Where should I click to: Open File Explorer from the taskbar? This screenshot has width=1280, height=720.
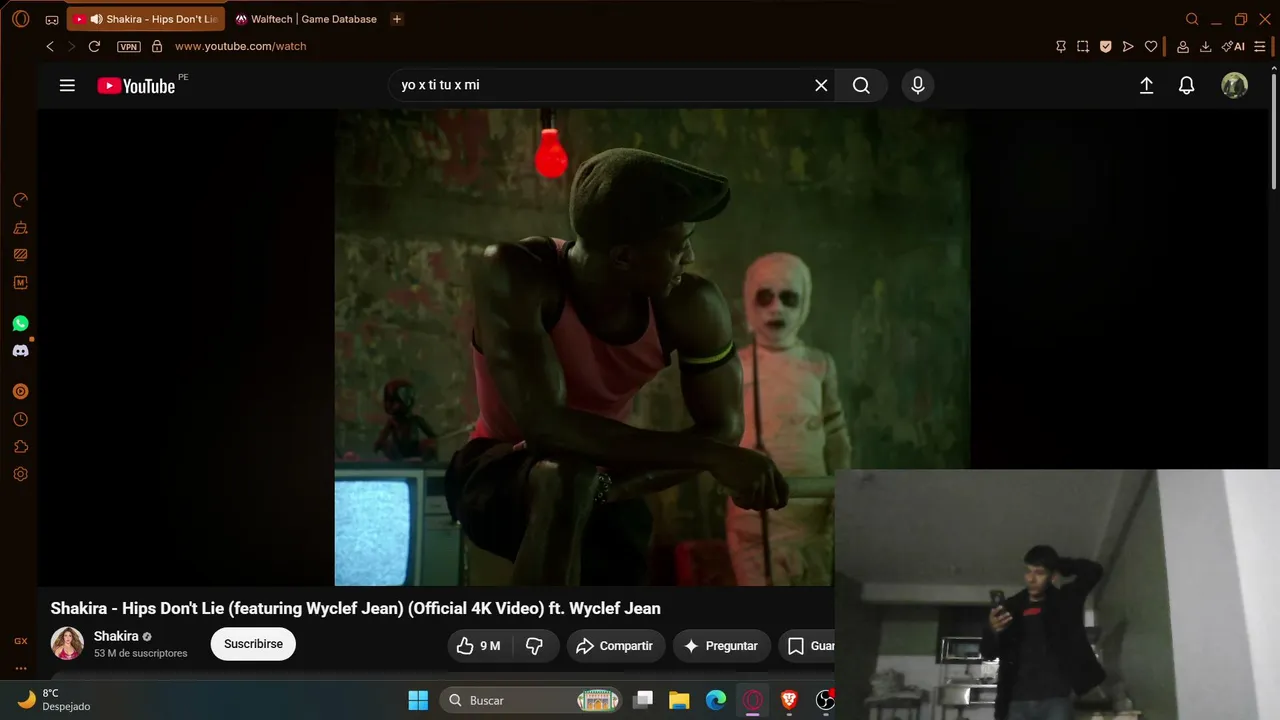tap(679, 700)
